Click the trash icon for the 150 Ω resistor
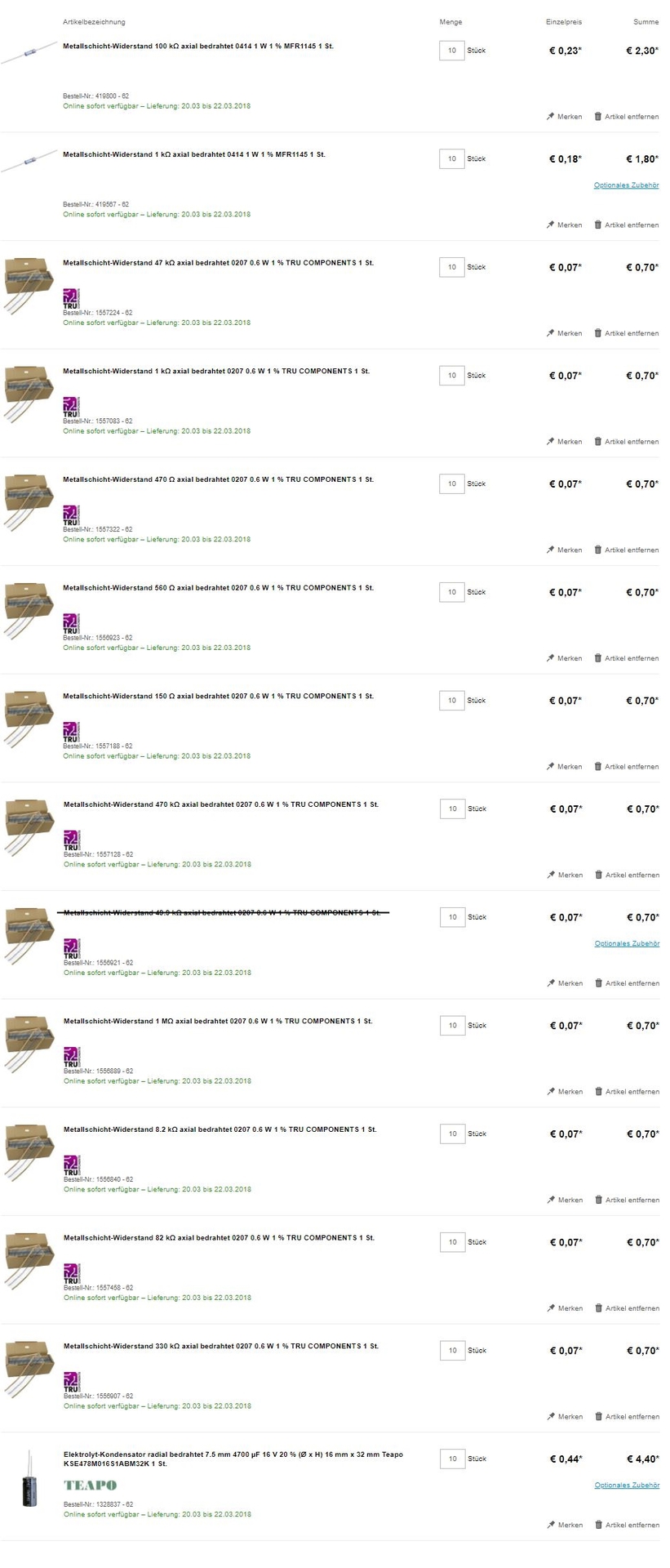This screenshot has height=1568, width=670. pyautogui.click(x=597, y=766)
